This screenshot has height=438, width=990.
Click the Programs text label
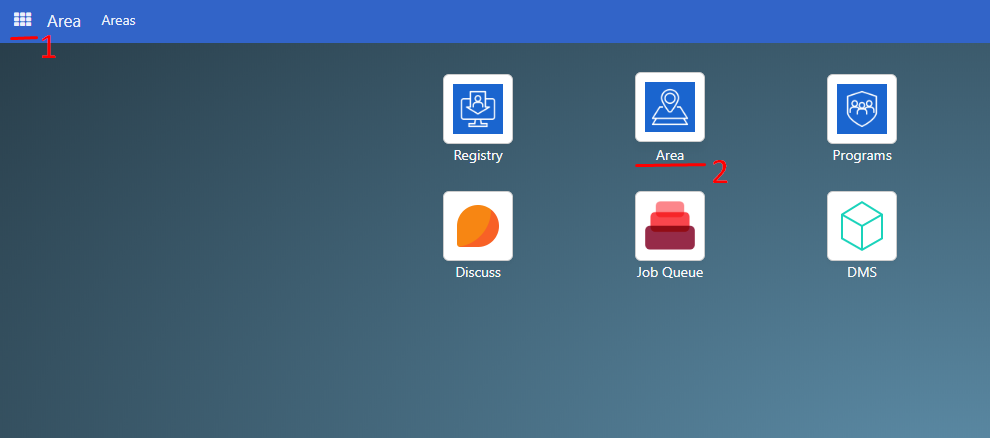click(x=862, y=156)
